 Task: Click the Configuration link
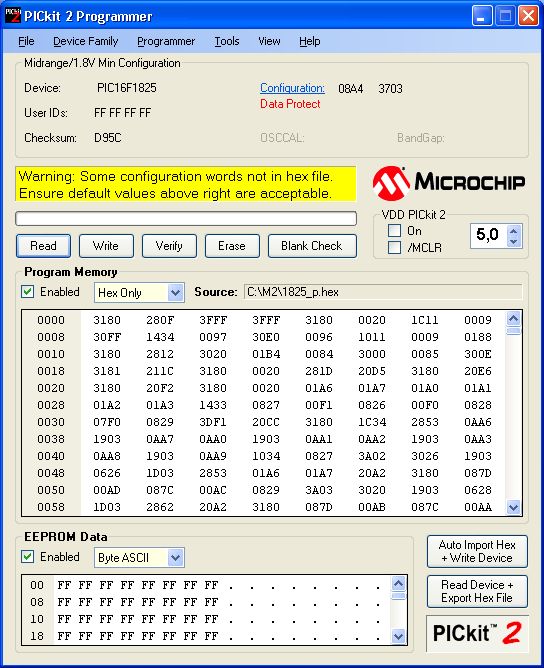292,88
